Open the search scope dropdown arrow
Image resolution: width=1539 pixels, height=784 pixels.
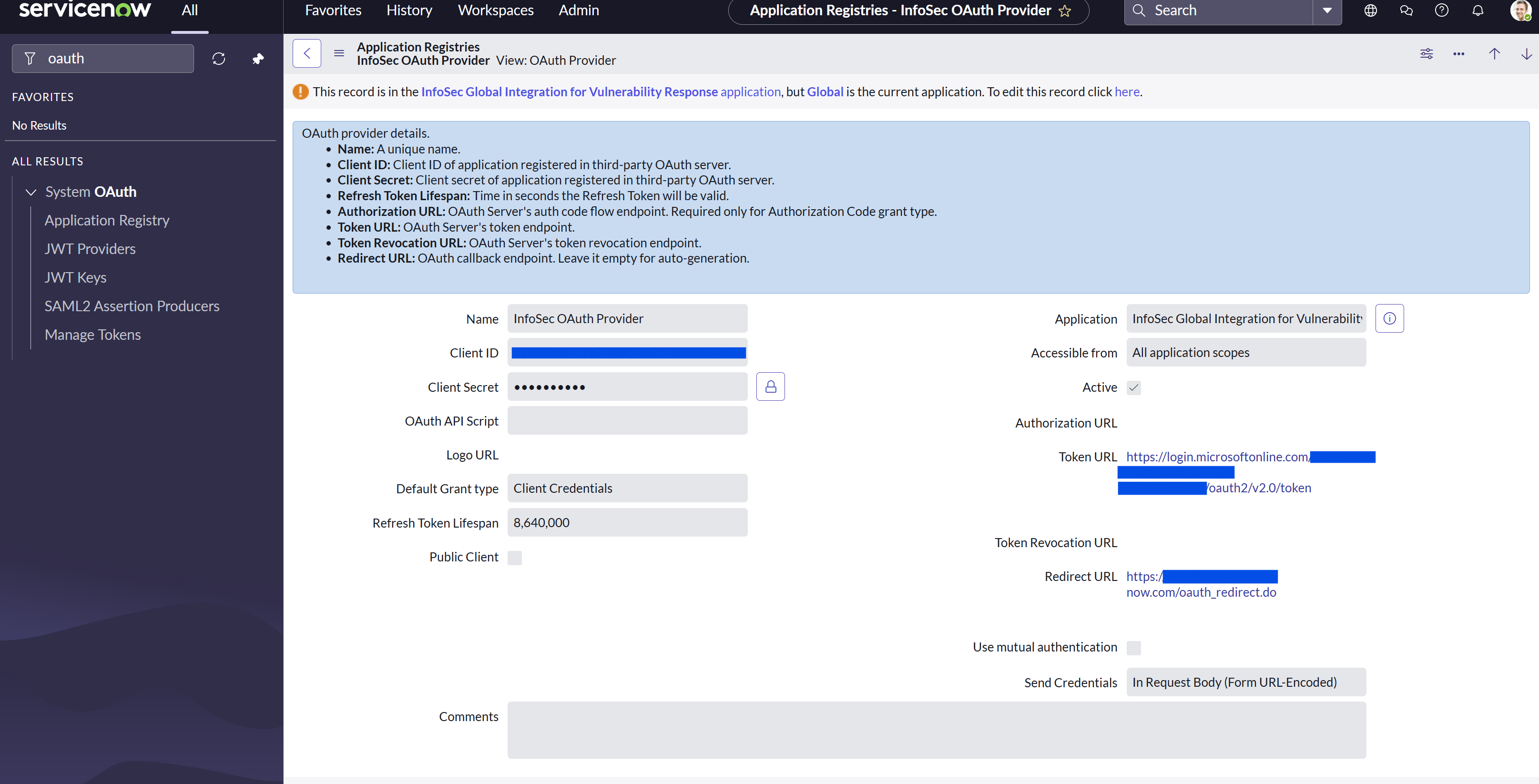point(1327,11)
